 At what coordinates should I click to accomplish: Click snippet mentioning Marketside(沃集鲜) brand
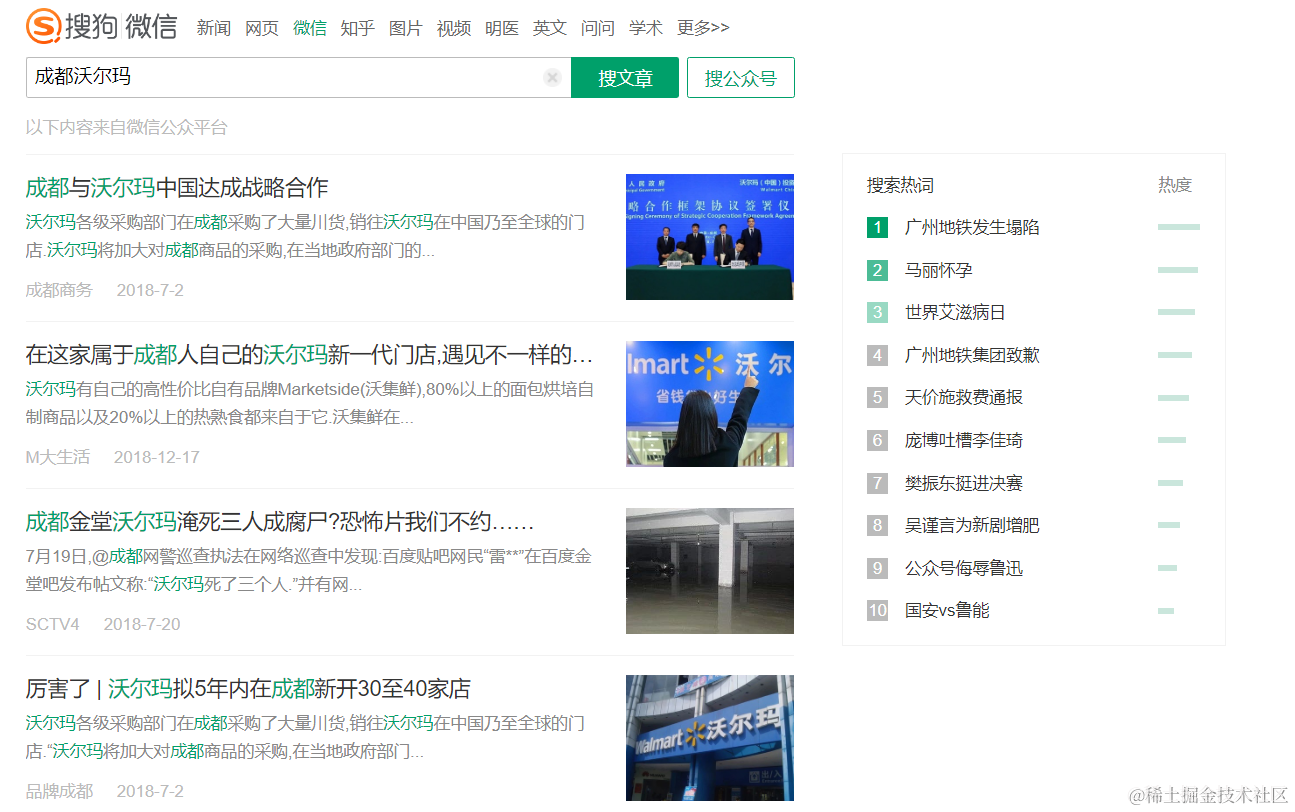click(x=310, y=403)
